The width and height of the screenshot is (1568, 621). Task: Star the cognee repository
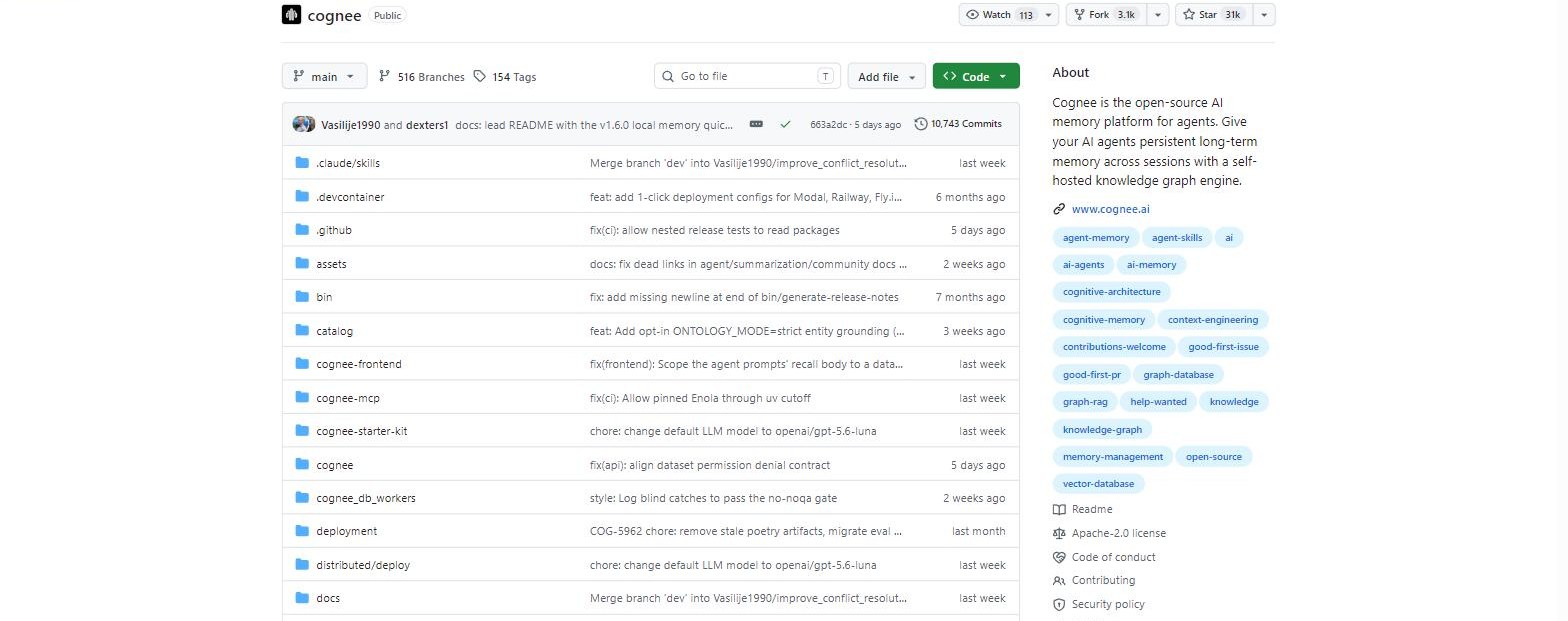coord(1213,15)
